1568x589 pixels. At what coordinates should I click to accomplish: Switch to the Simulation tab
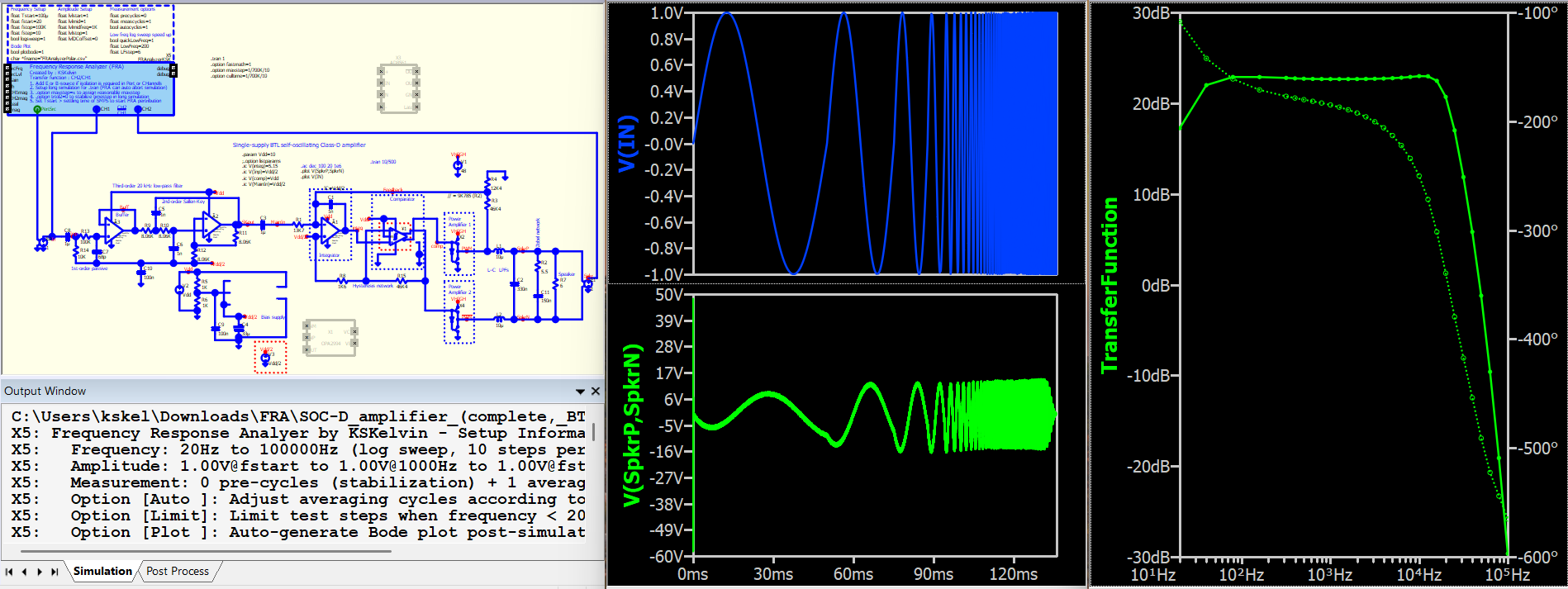[x=102, y=571]
